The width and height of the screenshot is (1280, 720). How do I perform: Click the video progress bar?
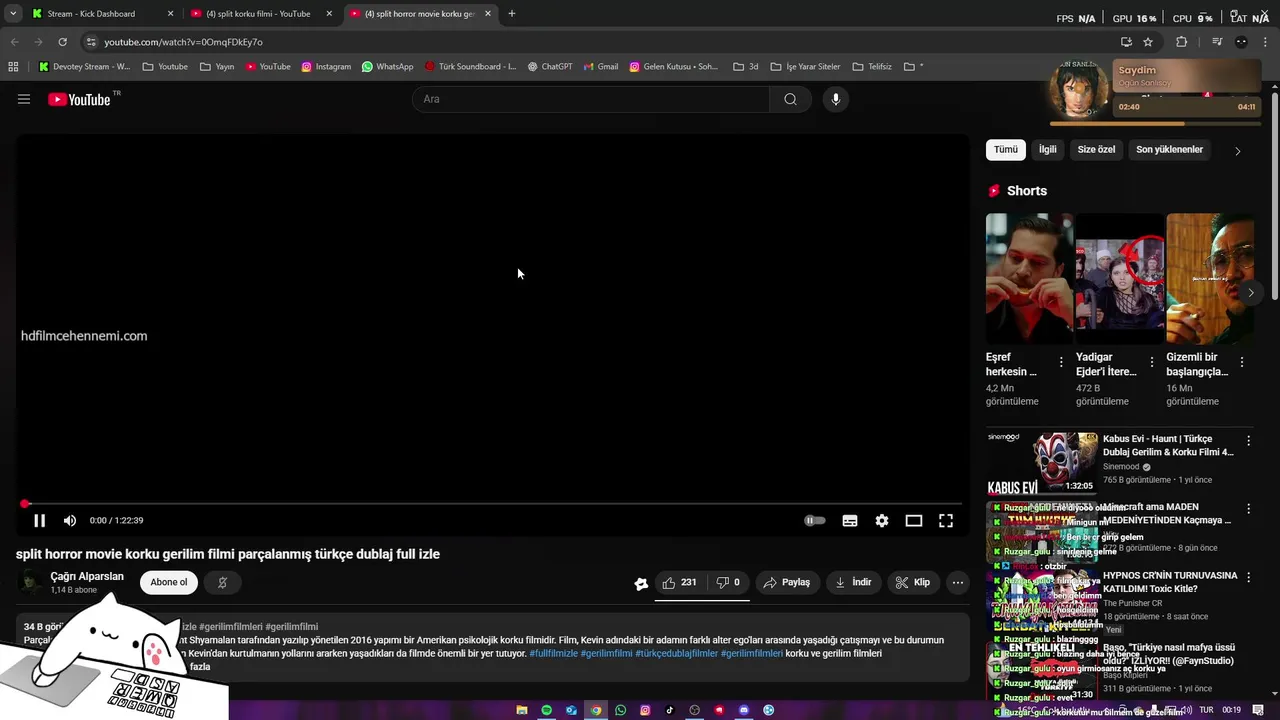pos(492,504)
